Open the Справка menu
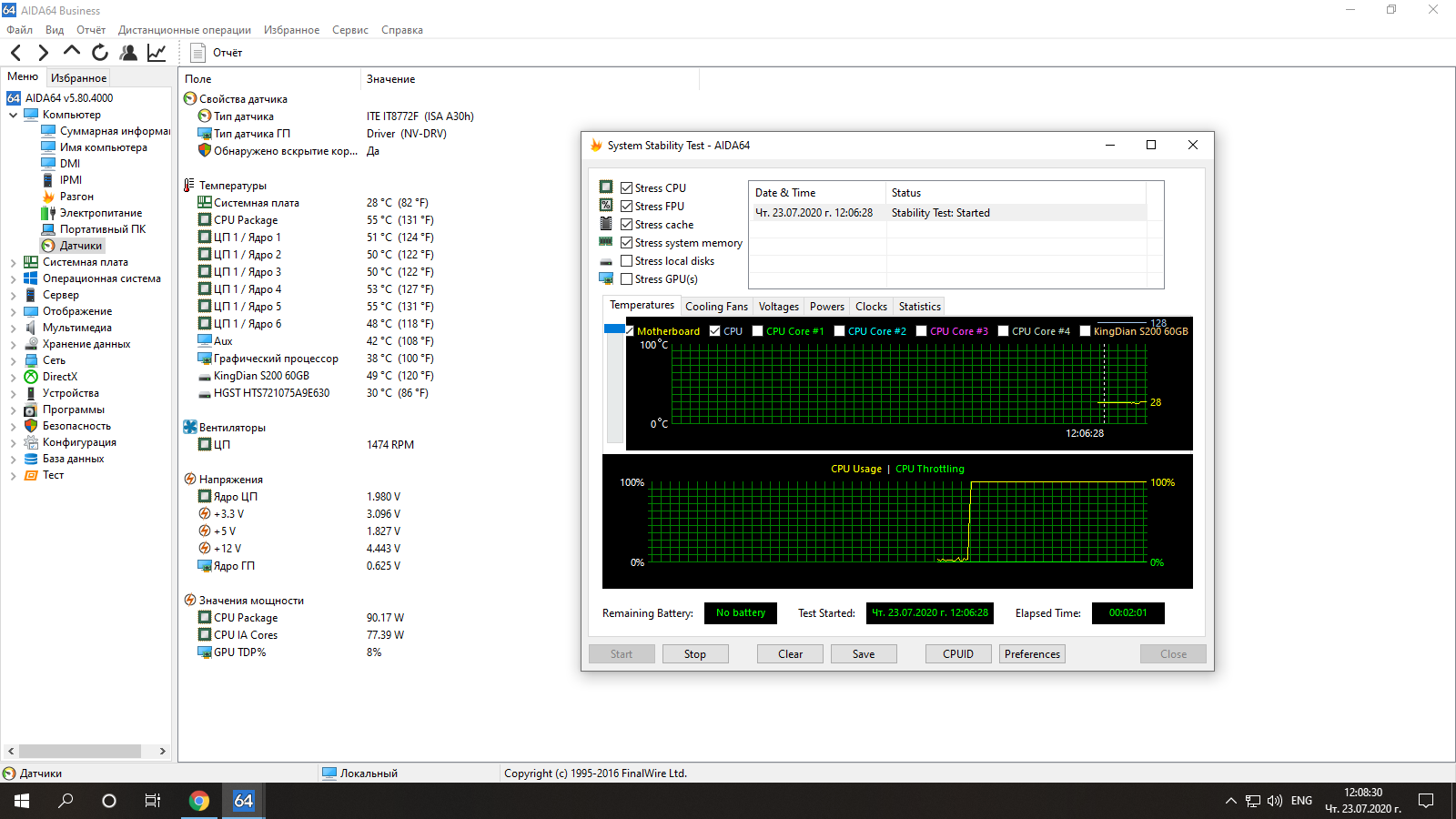The width and height of the screenshot is (1456, 819). pos(402,30)
